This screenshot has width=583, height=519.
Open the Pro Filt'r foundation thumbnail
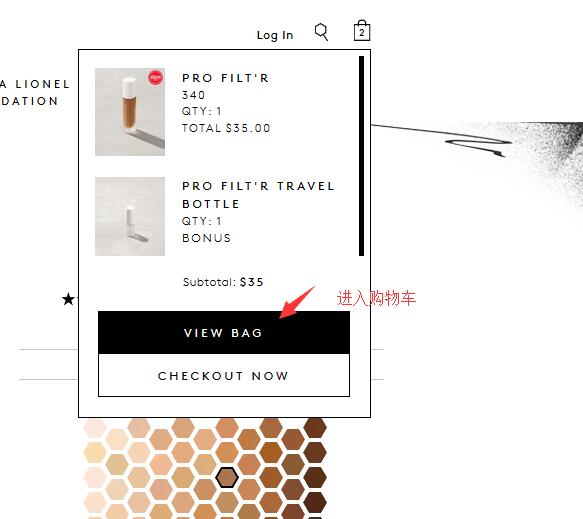130,112
